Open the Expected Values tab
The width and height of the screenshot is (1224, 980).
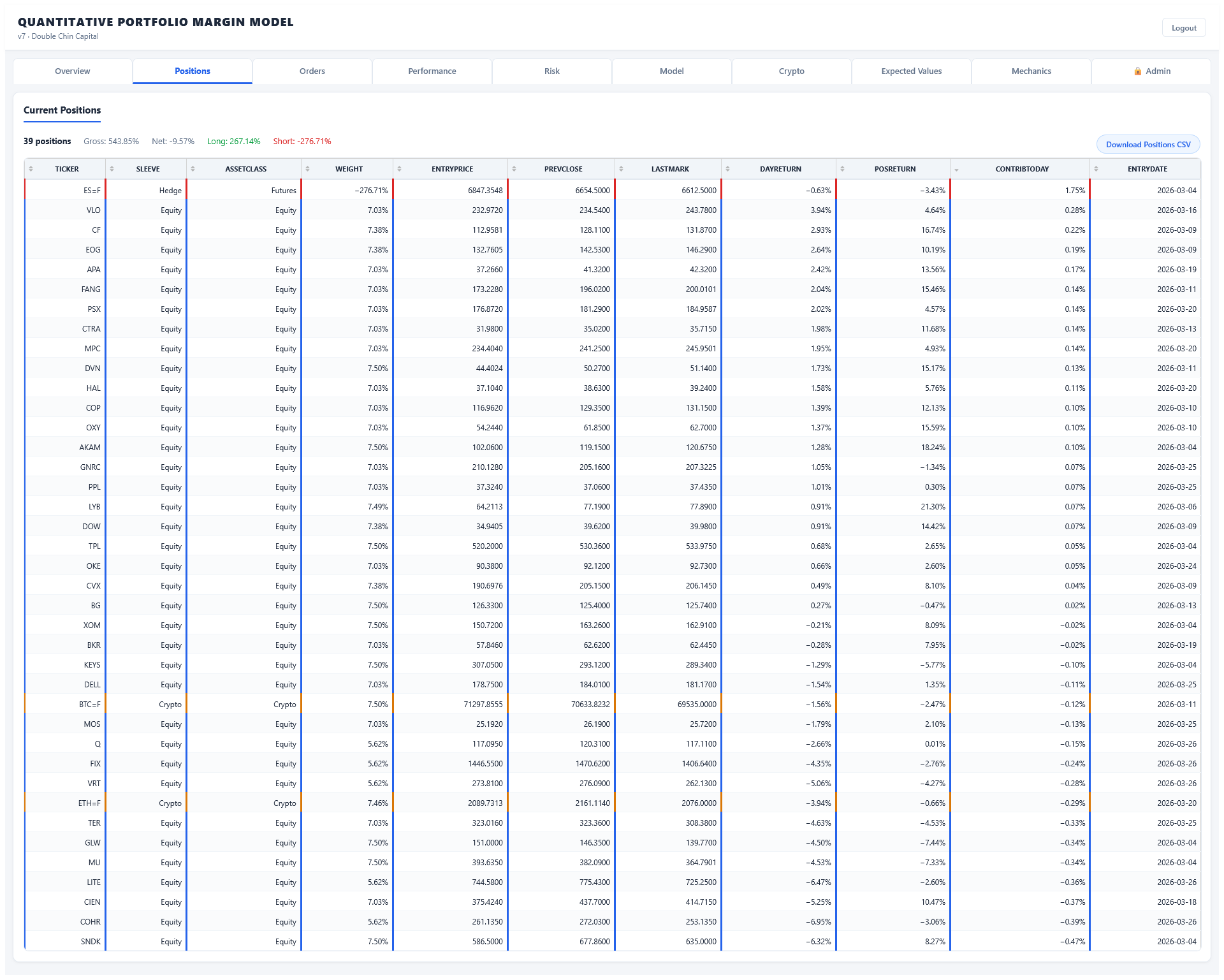912,71
